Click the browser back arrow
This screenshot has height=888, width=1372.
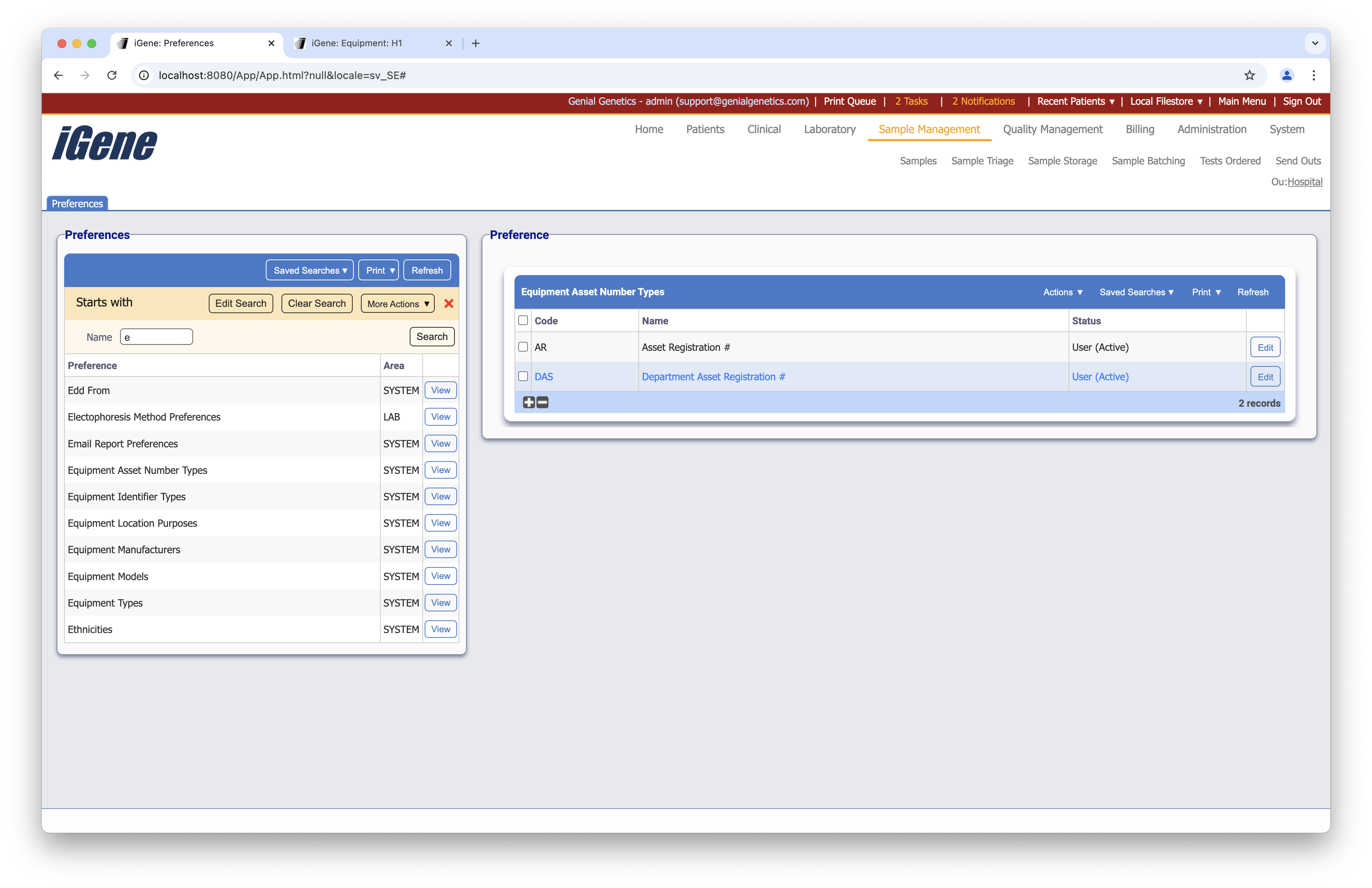click(58, 75)
